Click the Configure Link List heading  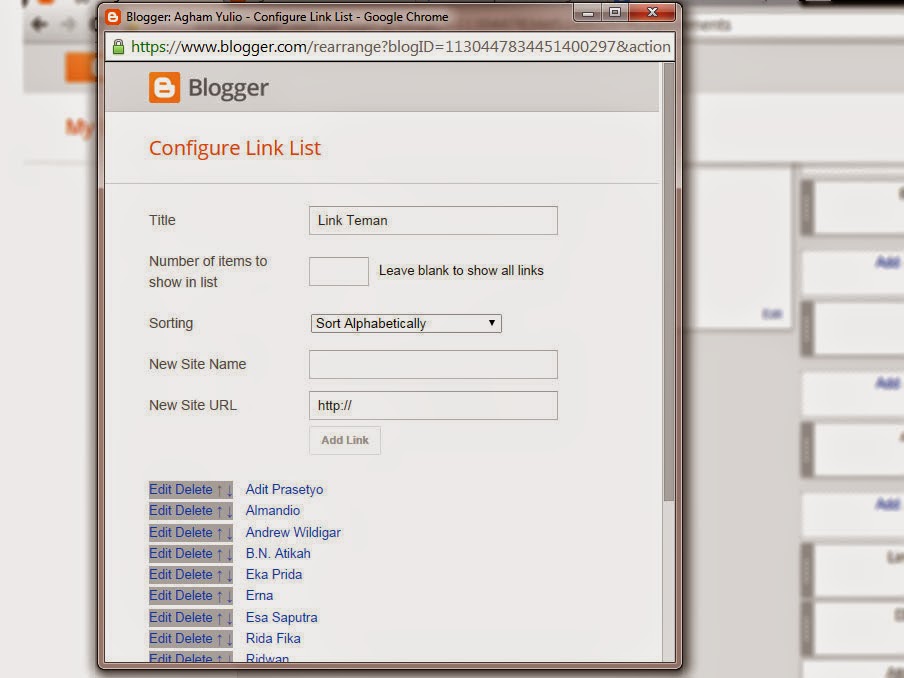[x=235, y=148]
